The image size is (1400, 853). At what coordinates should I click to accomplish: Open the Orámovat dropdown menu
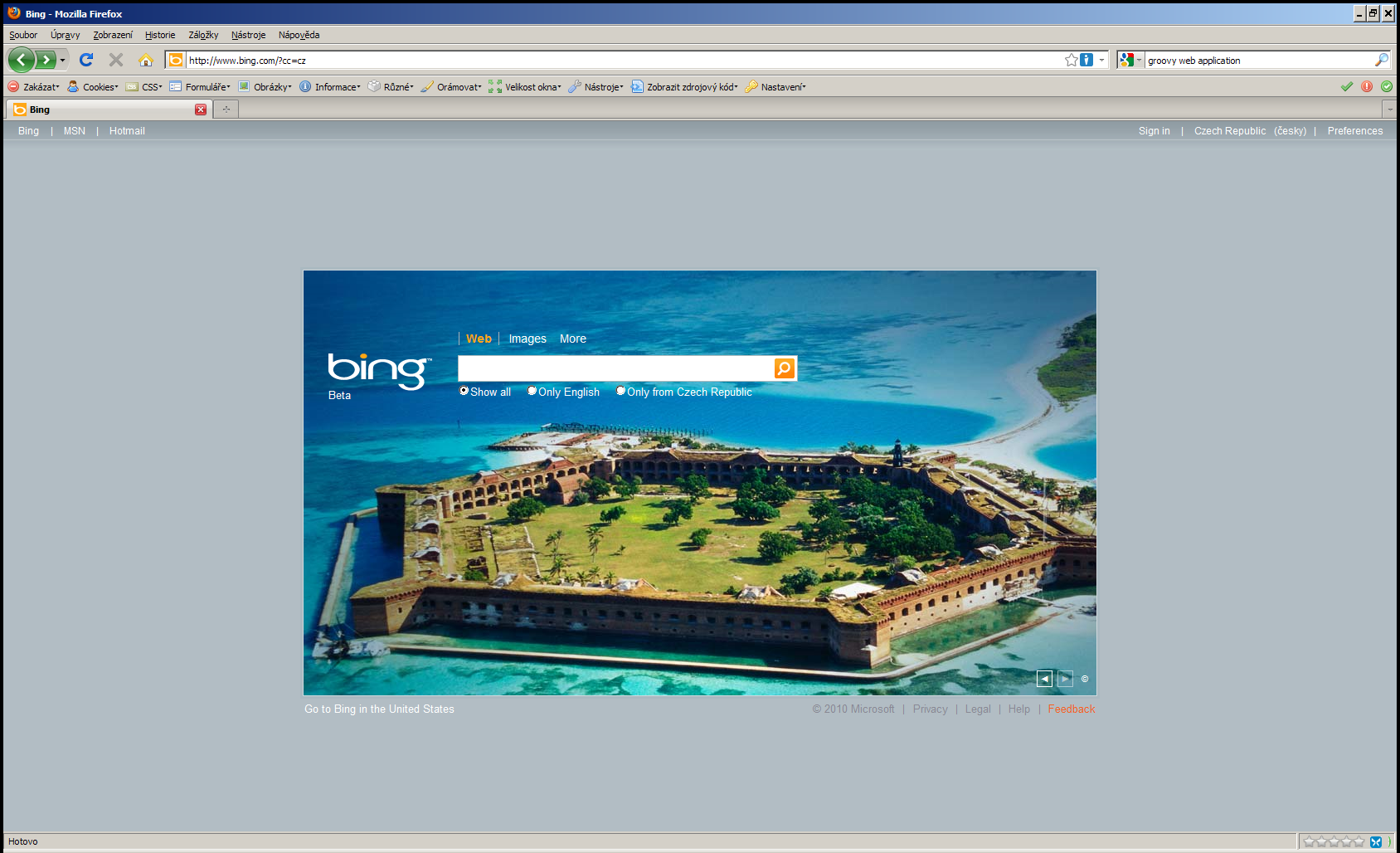pos(452,86)
